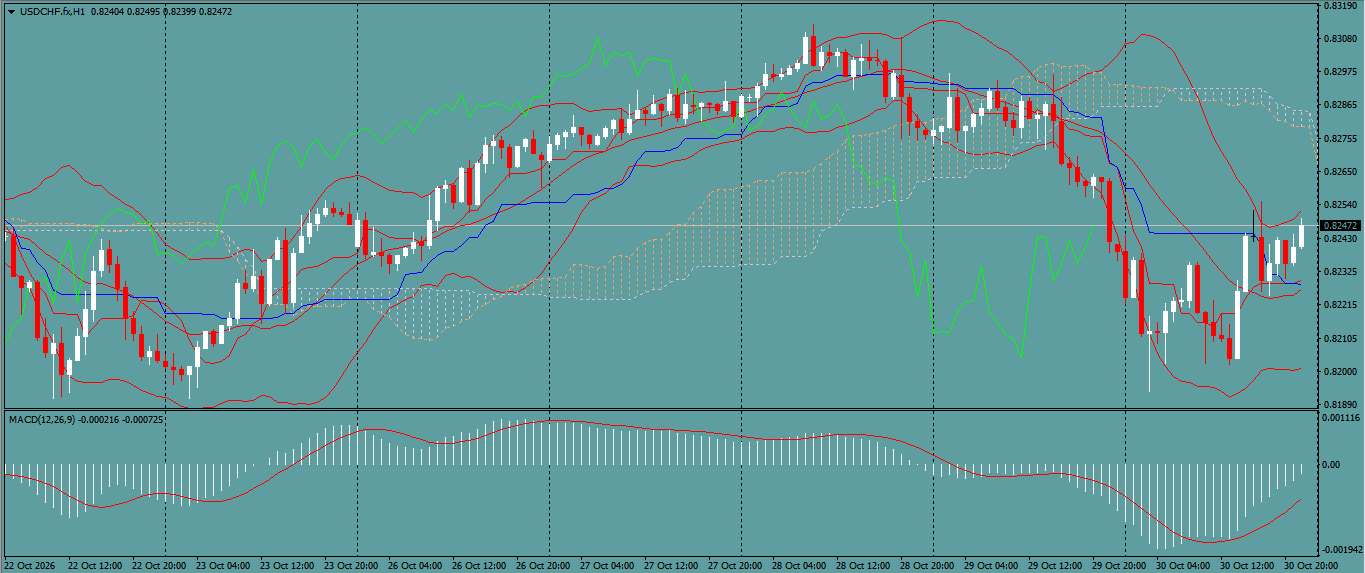Screen dimensions: 1365x573
Task: Click the 23 Oct 20:00 time label
Action: click(351, 566)
